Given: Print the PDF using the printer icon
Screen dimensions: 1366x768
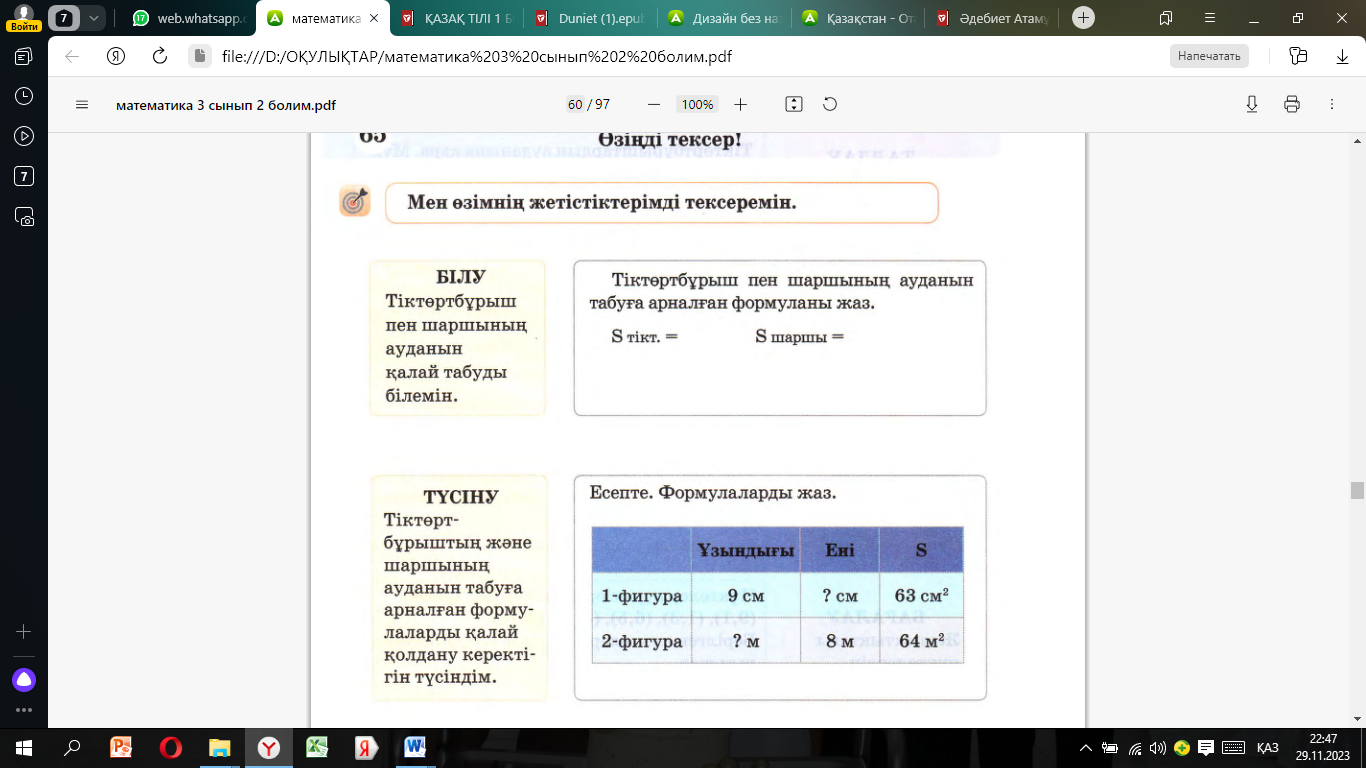Looking at the screenshot, I should click(1292, 104).
